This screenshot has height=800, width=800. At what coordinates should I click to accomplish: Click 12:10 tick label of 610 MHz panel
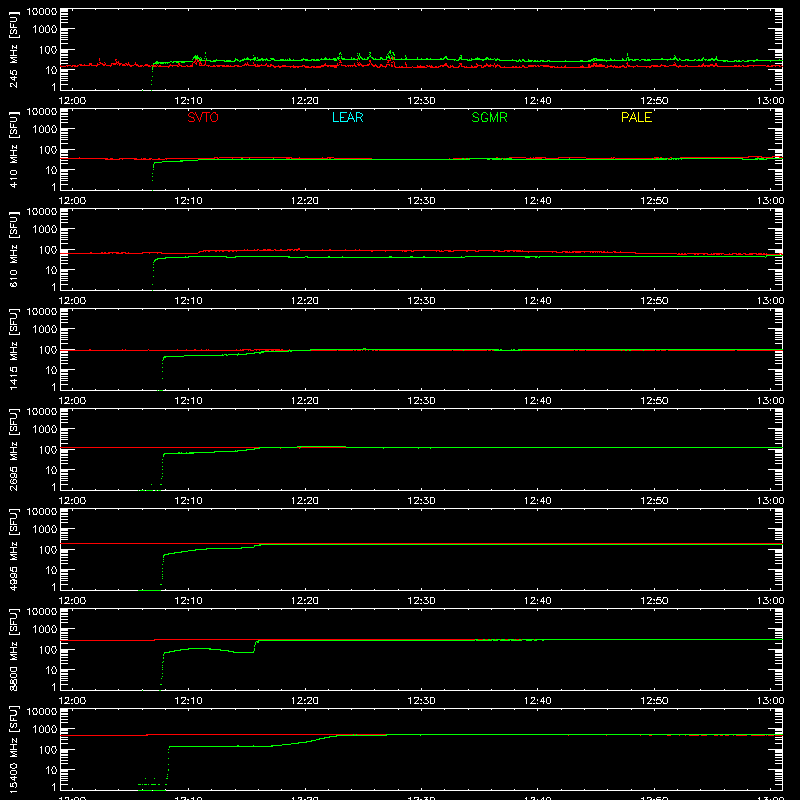[188, 301]
